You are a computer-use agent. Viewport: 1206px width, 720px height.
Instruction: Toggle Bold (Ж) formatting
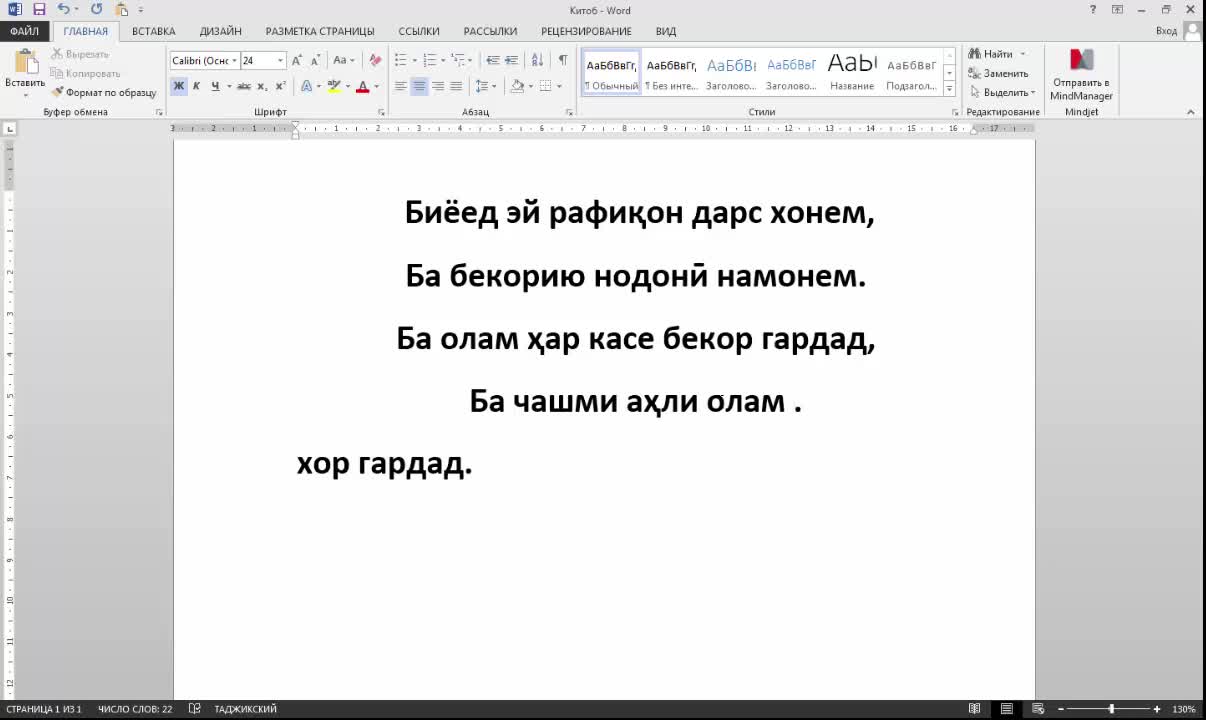pyautogui.click(x=179, y=87)
